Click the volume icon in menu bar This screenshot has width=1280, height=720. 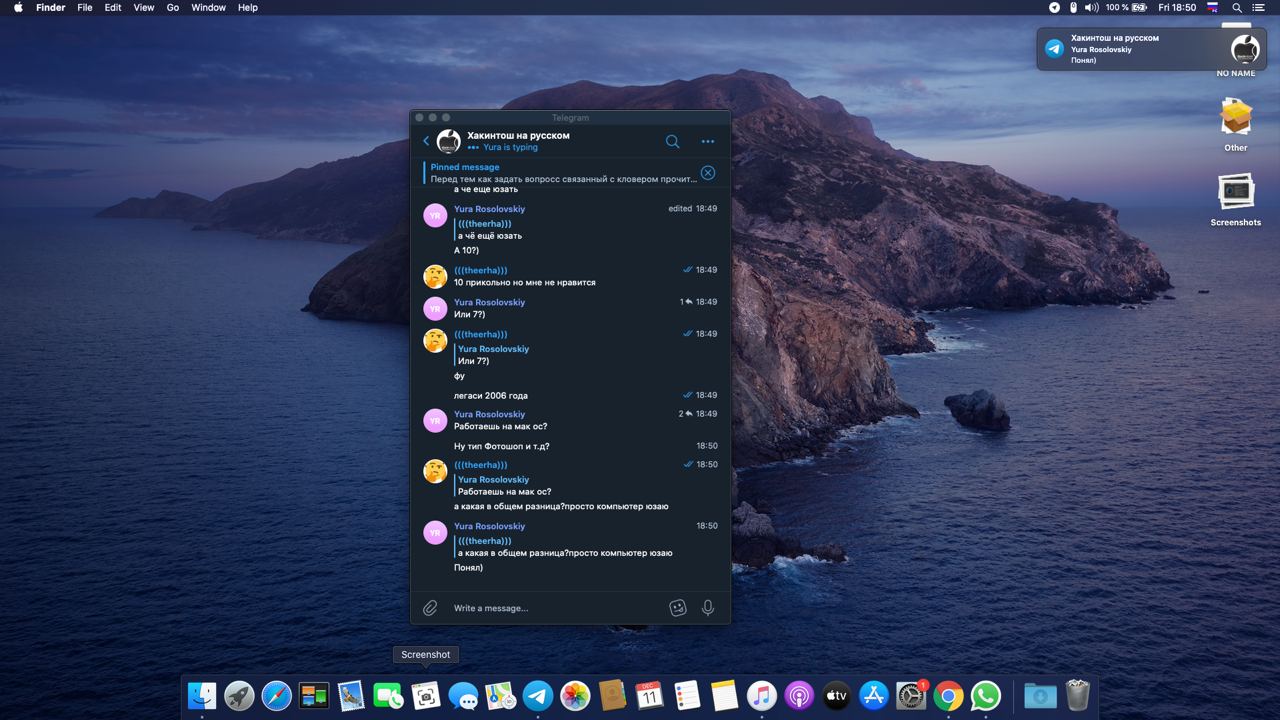point(1091,7)
